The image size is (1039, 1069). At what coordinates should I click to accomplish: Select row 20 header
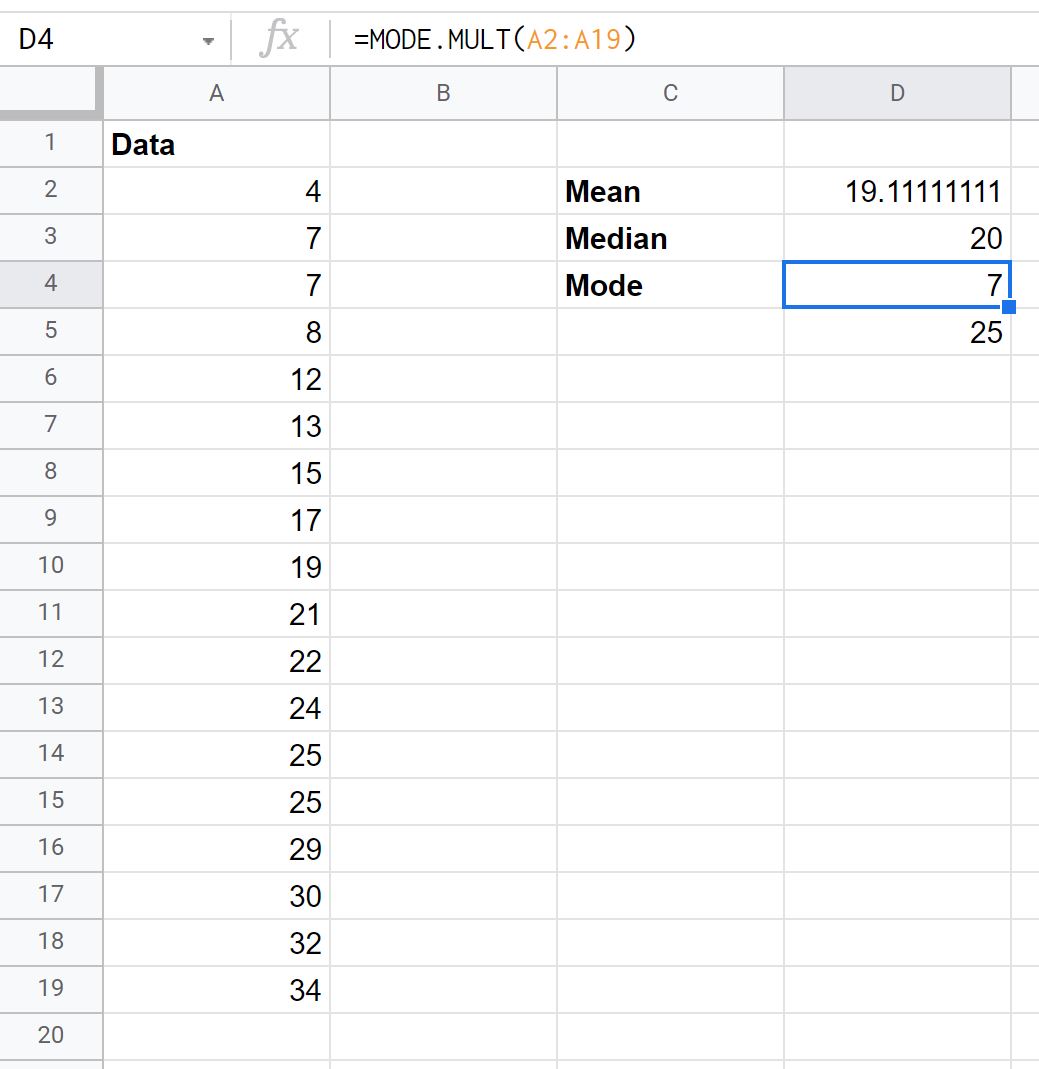[50, 1036]
